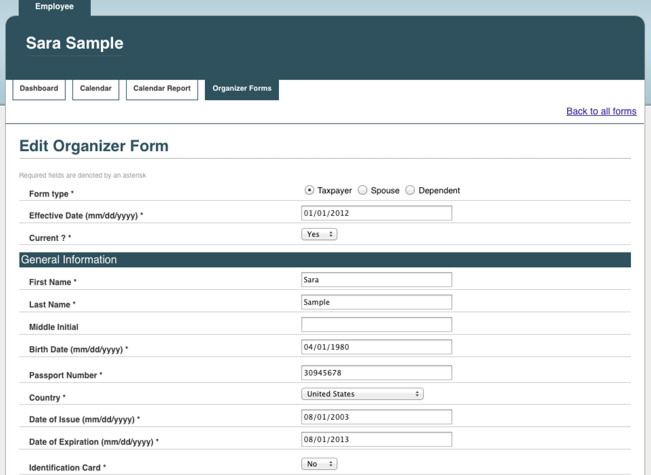The image size is (651, 475).
Task: Select the Spouse form type option
Action: [x=363, y=190]
